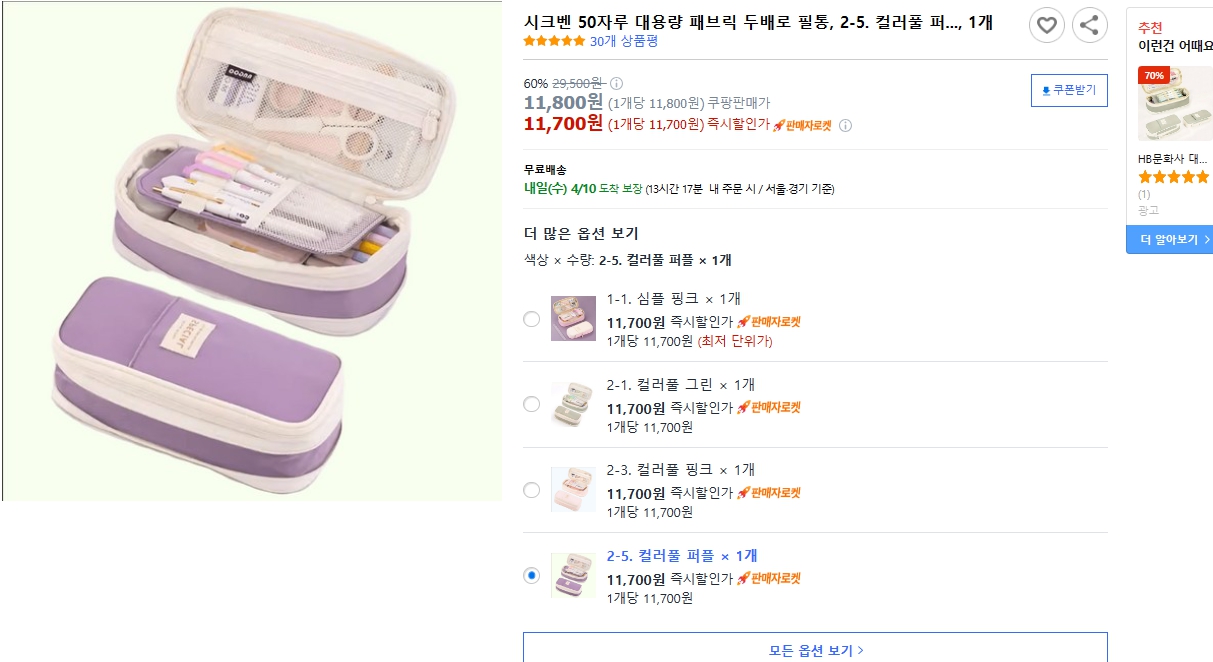Click the Simple Pink option thumbnail
The image size is (1213, 662).
click(x=573, y=318)
